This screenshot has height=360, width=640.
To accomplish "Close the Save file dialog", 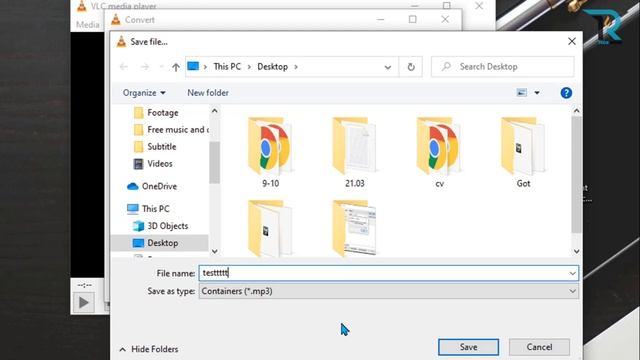I will coord(571,41).
